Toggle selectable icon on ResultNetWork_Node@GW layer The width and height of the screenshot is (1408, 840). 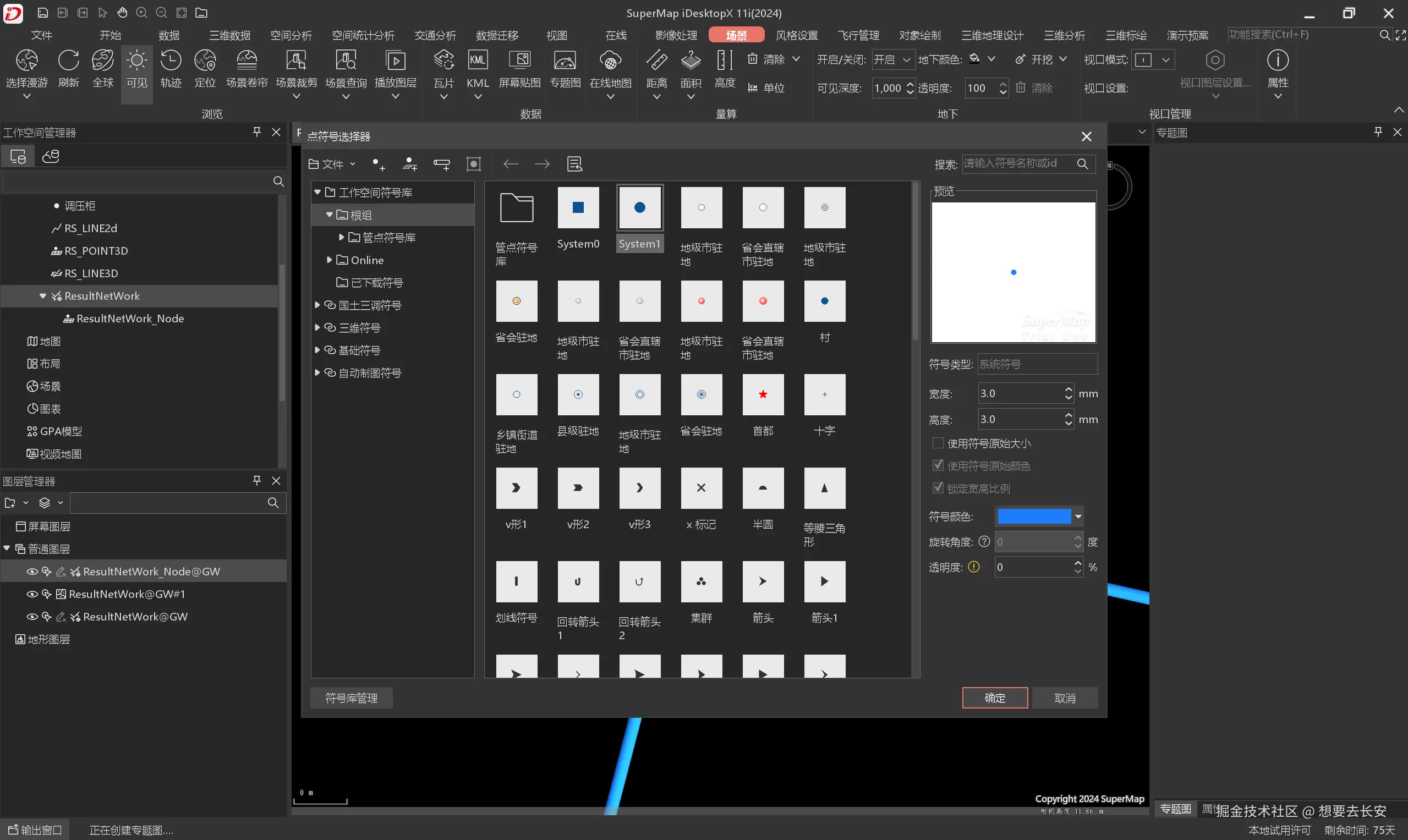47,572
